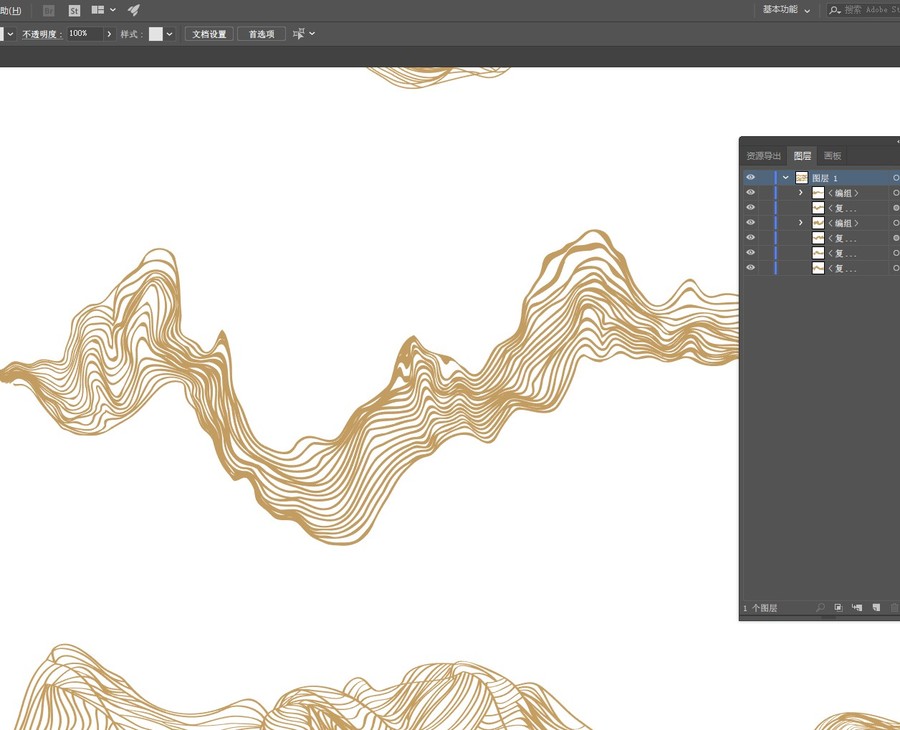
Task: Open the 不透明度 opacity panel link
Action: point(42,34)
